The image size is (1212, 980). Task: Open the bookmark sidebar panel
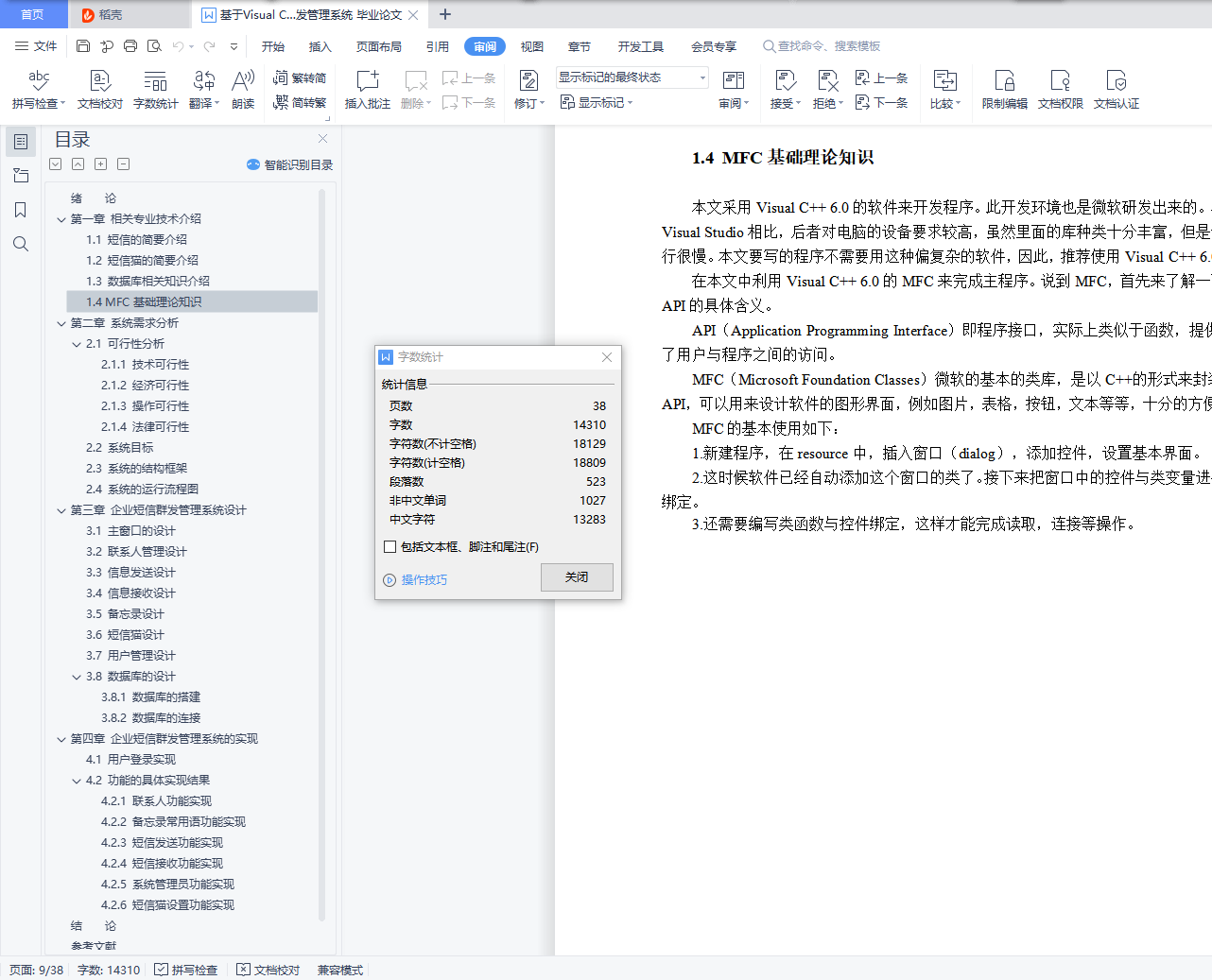click(21, 210)
